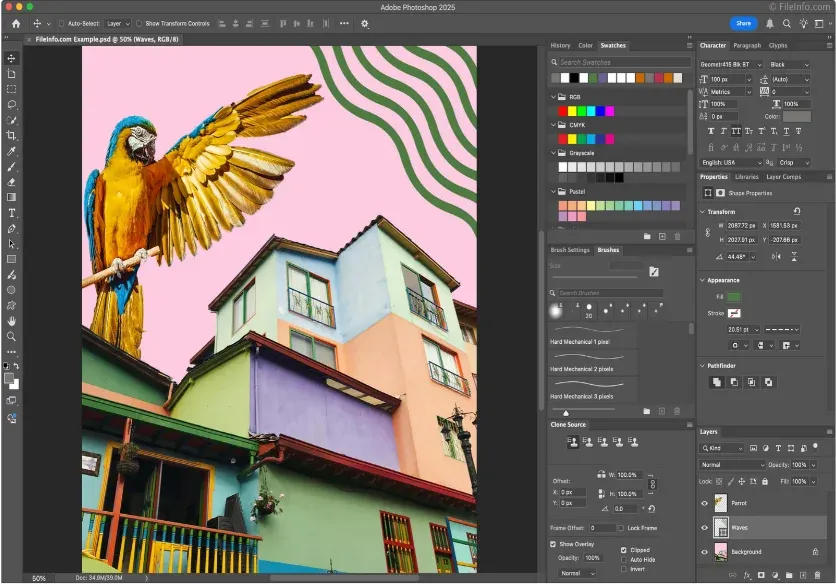Viewport: 836px width, 584px height.
Task: Select the Gradient tool
Action: tap(11, 197)
